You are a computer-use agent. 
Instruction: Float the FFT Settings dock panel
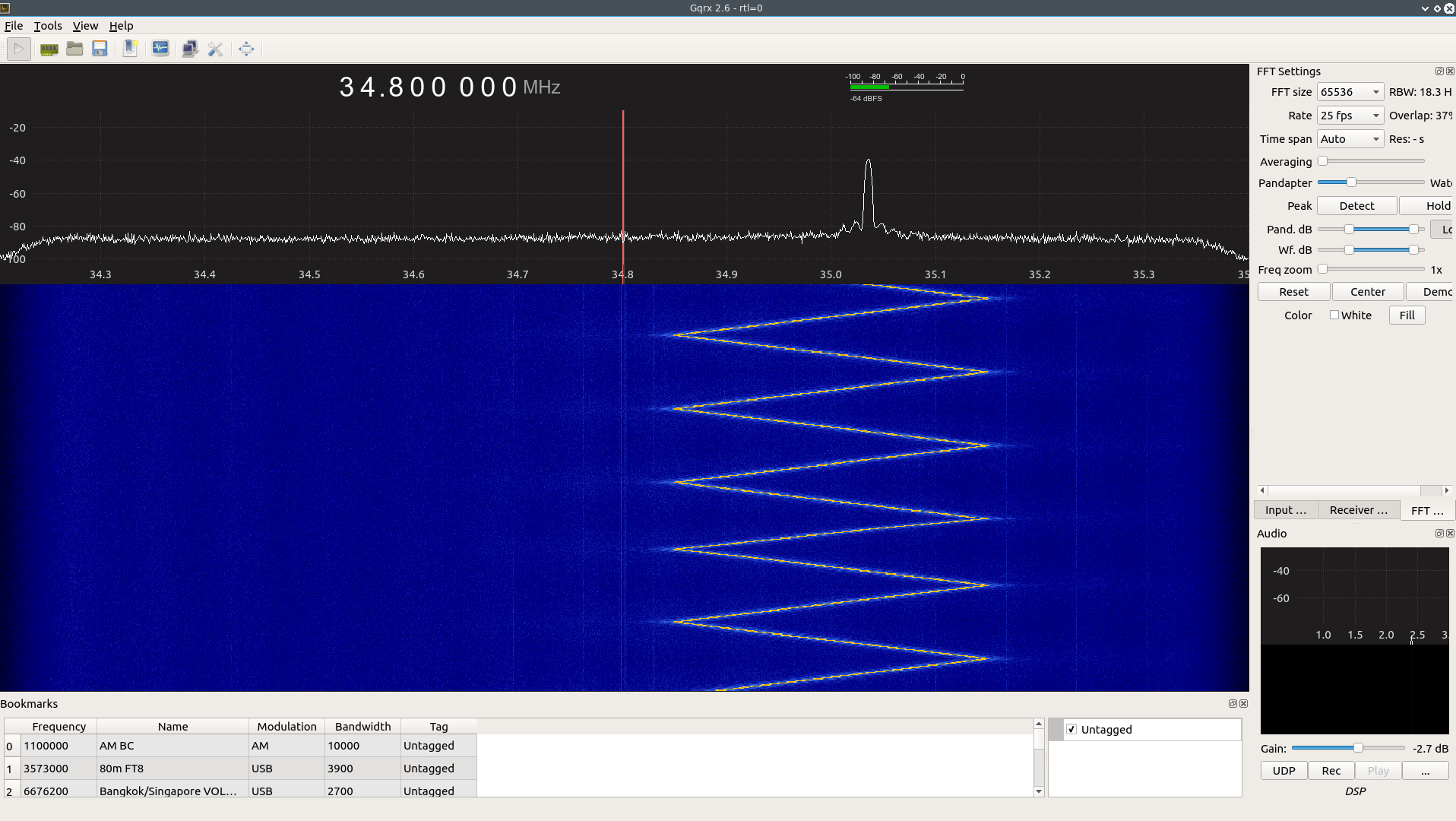click(1439, 71)
